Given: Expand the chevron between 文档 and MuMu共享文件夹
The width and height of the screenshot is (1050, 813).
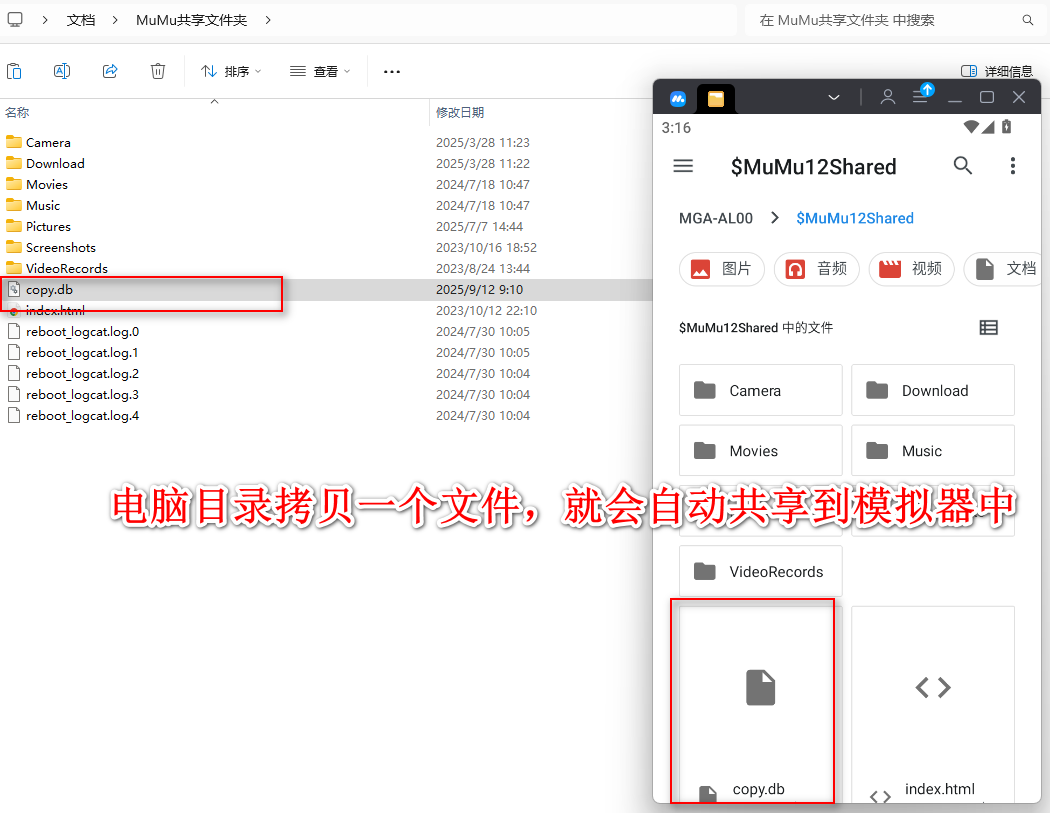Looking at the screenshot, I should tap(115, 20).
